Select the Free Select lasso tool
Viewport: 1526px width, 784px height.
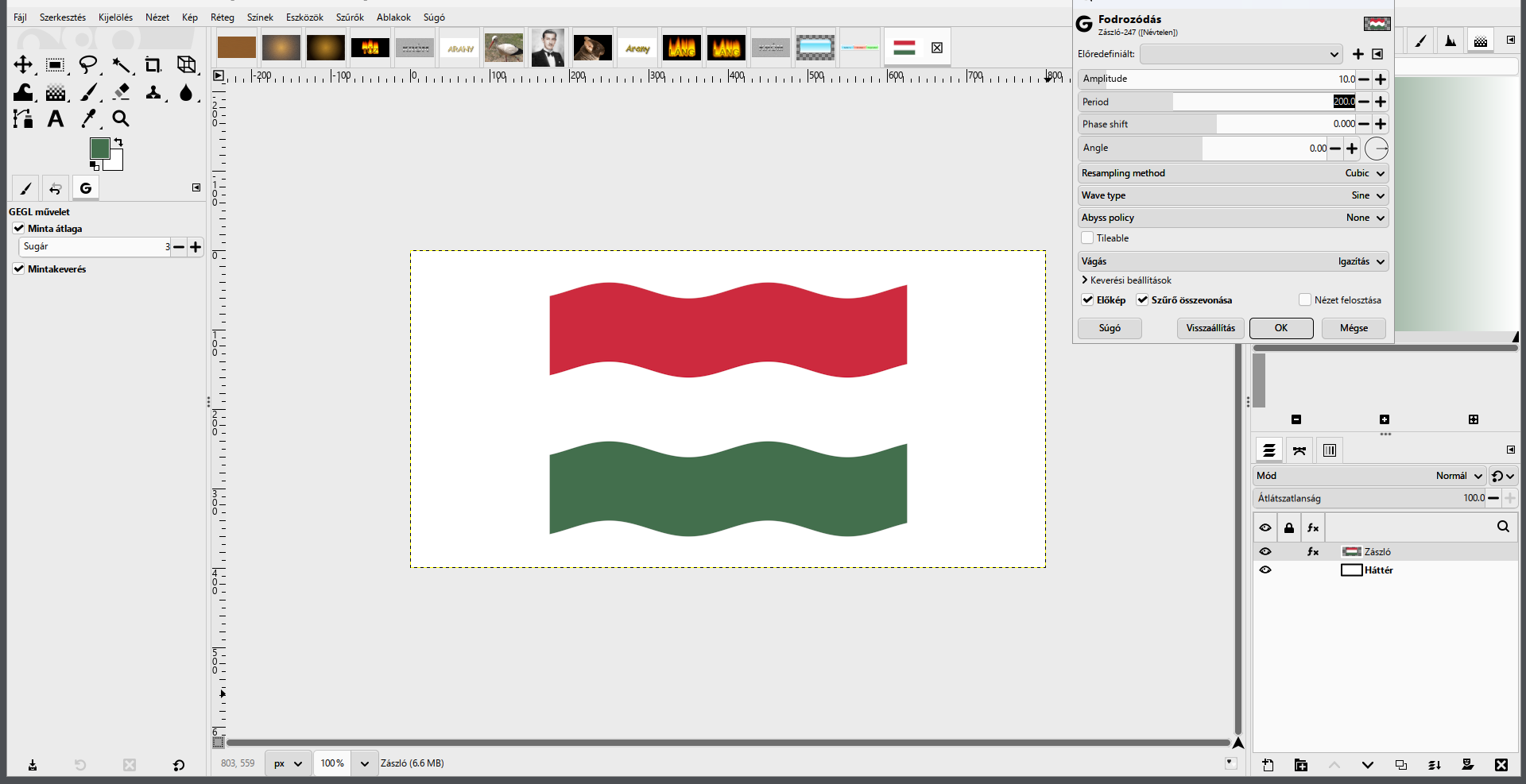[88, 64]
